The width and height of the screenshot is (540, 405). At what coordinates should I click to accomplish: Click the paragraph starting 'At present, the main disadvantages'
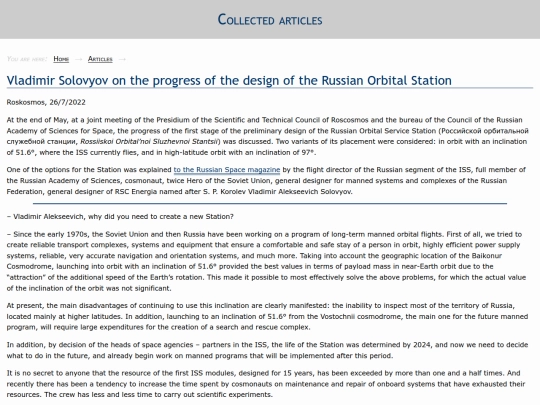click(267, 316)
